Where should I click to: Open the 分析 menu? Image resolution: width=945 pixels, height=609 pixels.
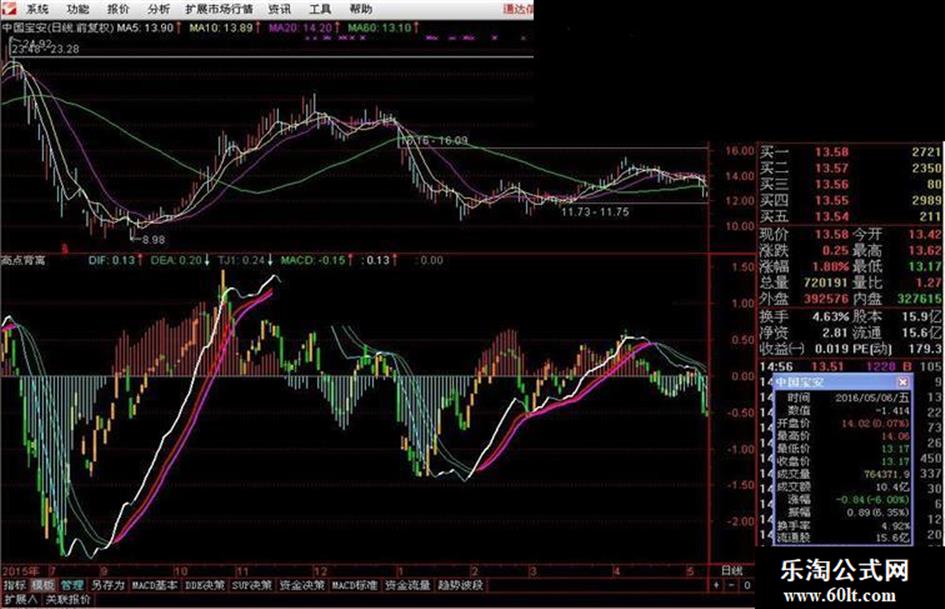point(159,9)
